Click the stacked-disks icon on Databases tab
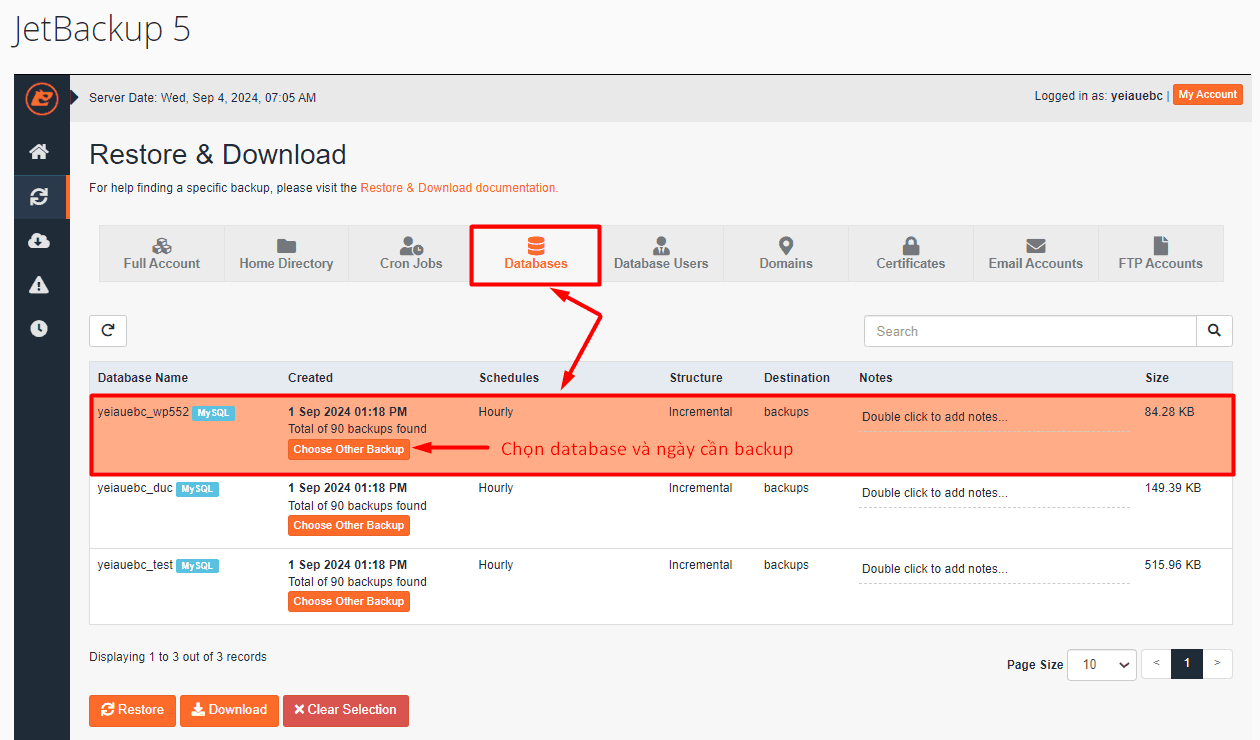The image size is (1260, 740). click(535, 244)
